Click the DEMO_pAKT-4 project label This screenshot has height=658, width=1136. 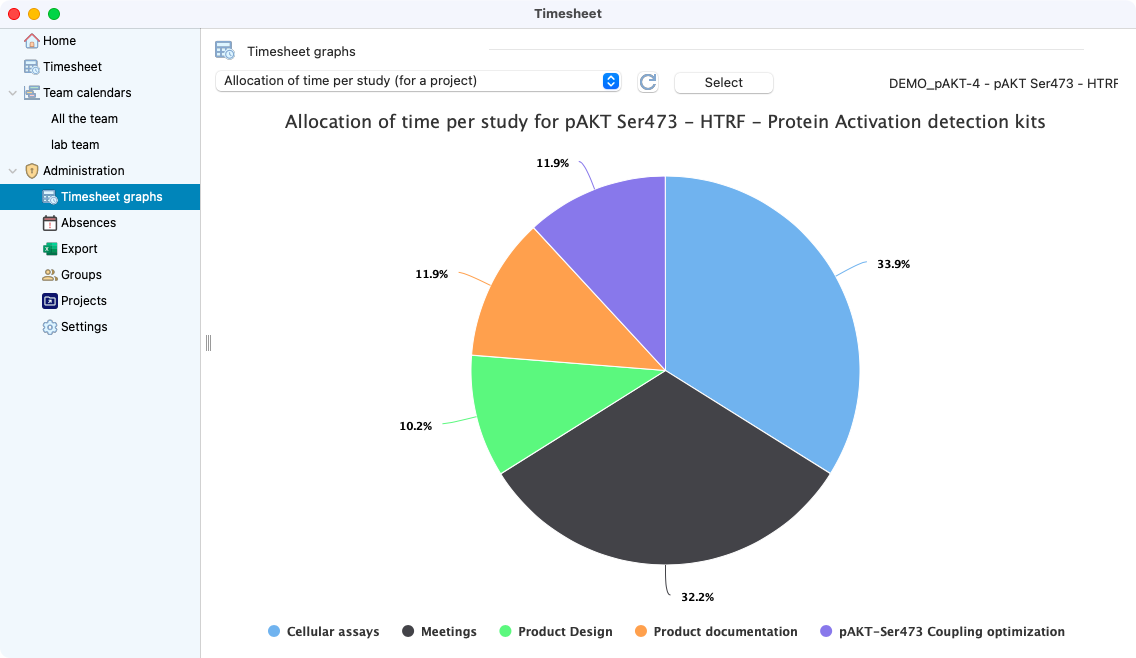point(1003,83)
